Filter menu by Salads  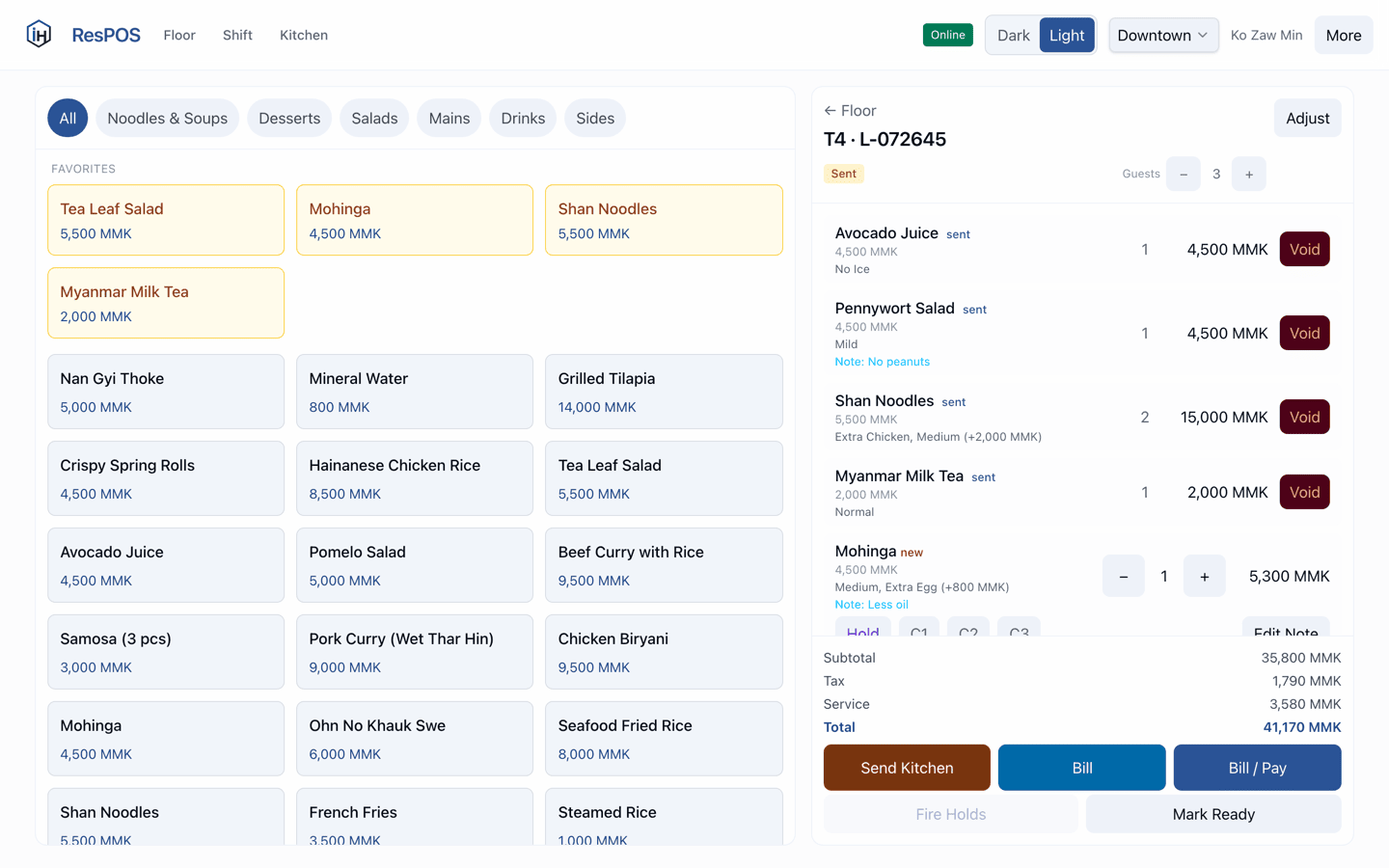(374, 119)
